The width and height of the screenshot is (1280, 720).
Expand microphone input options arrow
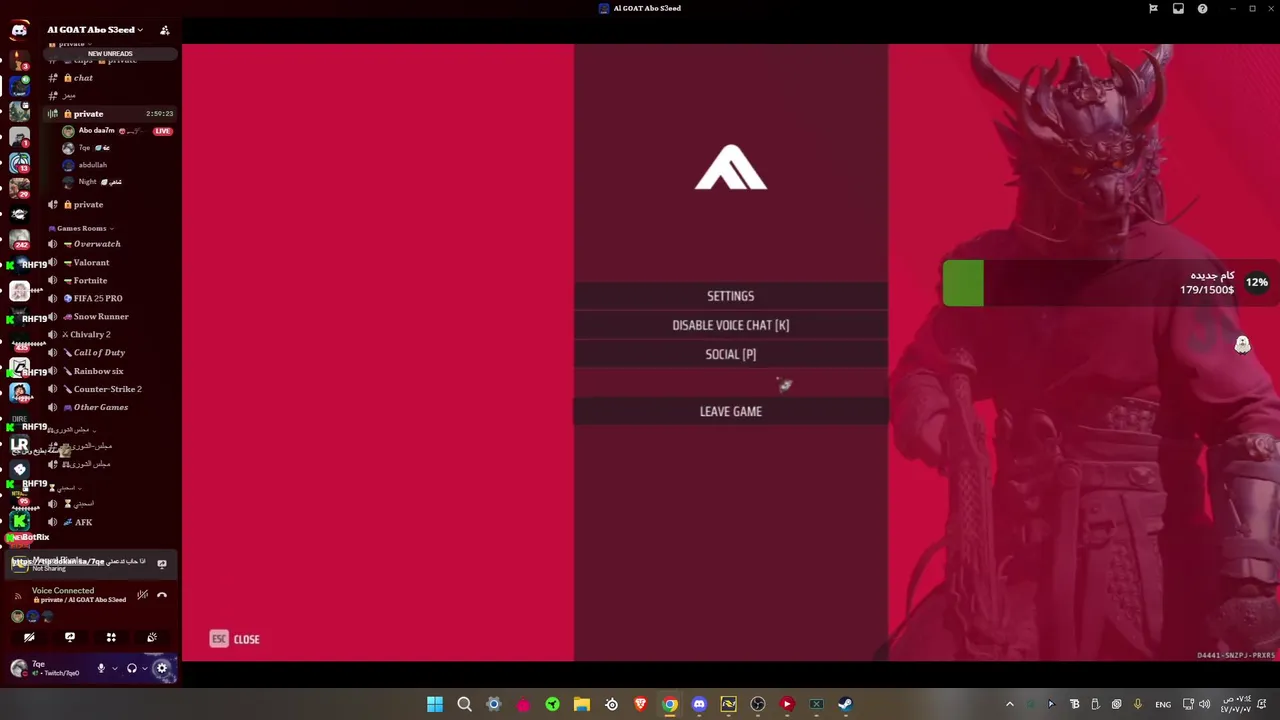click(114, 668)
